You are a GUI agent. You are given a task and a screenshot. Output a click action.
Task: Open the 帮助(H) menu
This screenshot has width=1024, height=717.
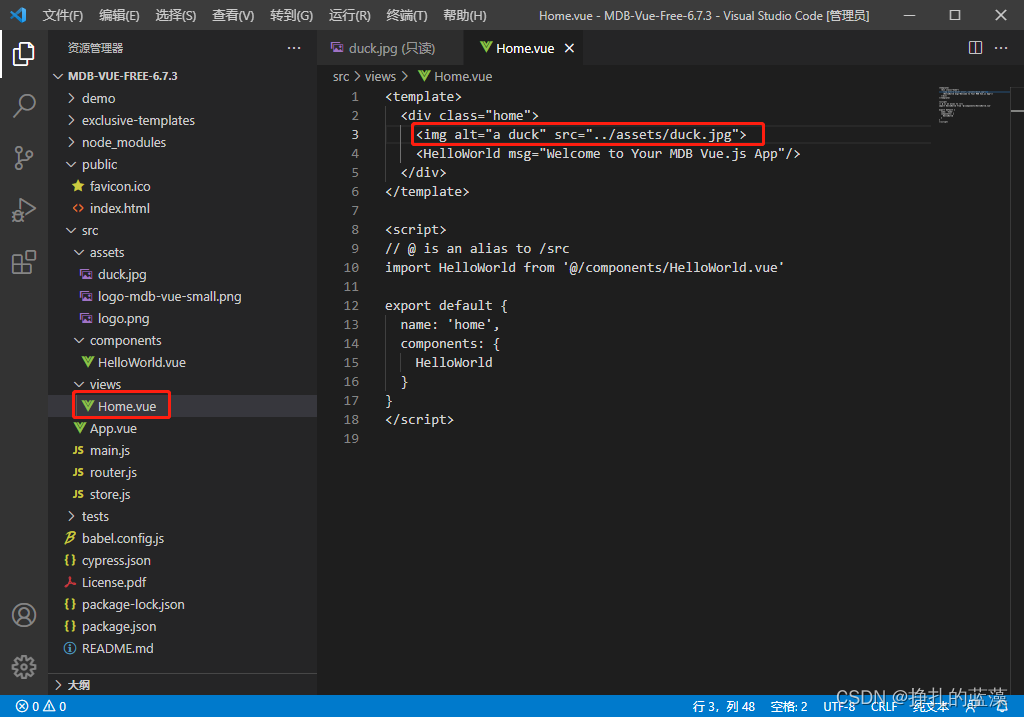pyautogui.click(x=464, y=15)
